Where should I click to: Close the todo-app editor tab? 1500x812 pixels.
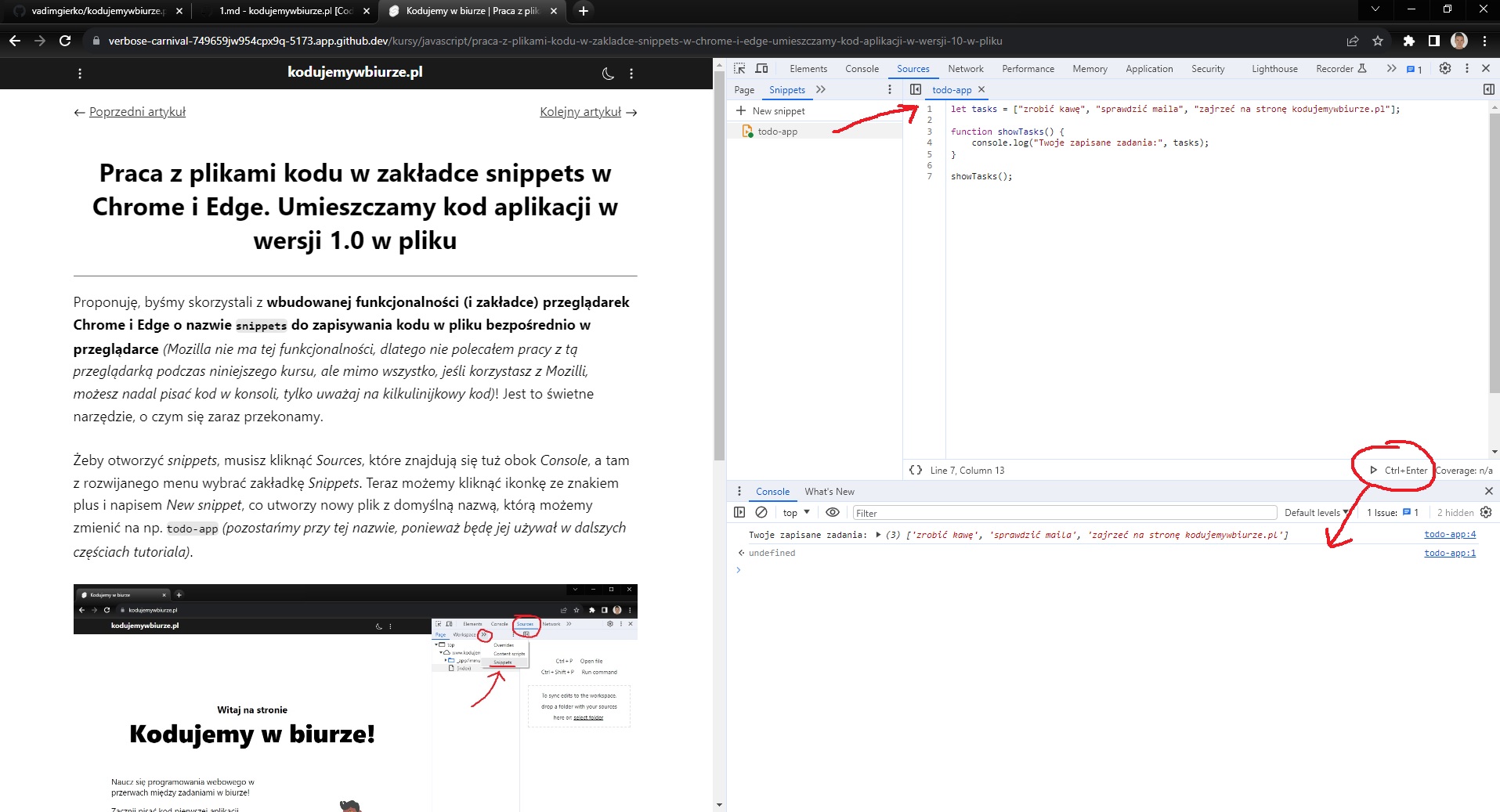tap(981, 89)
